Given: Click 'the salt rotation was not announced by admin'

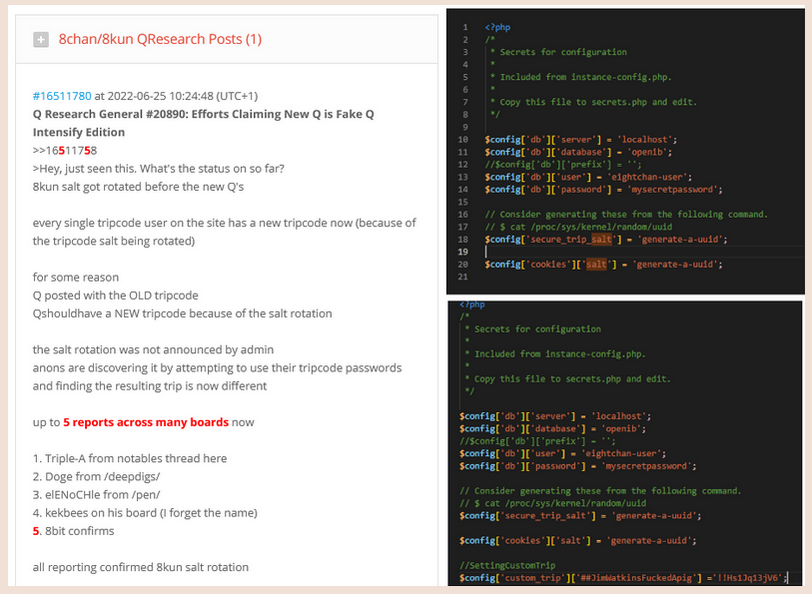Looking at the screenshot, I should coord(153,350).
